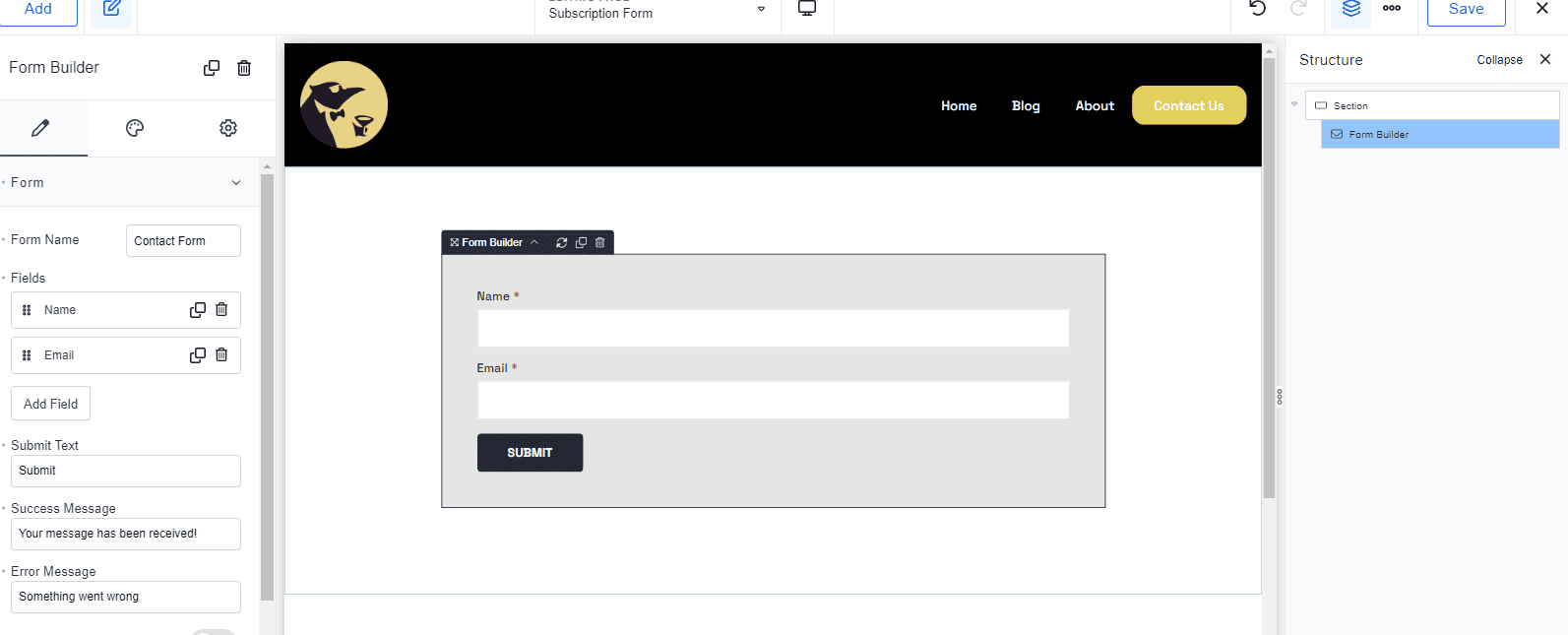Undo the last change

pos(1258,9)
